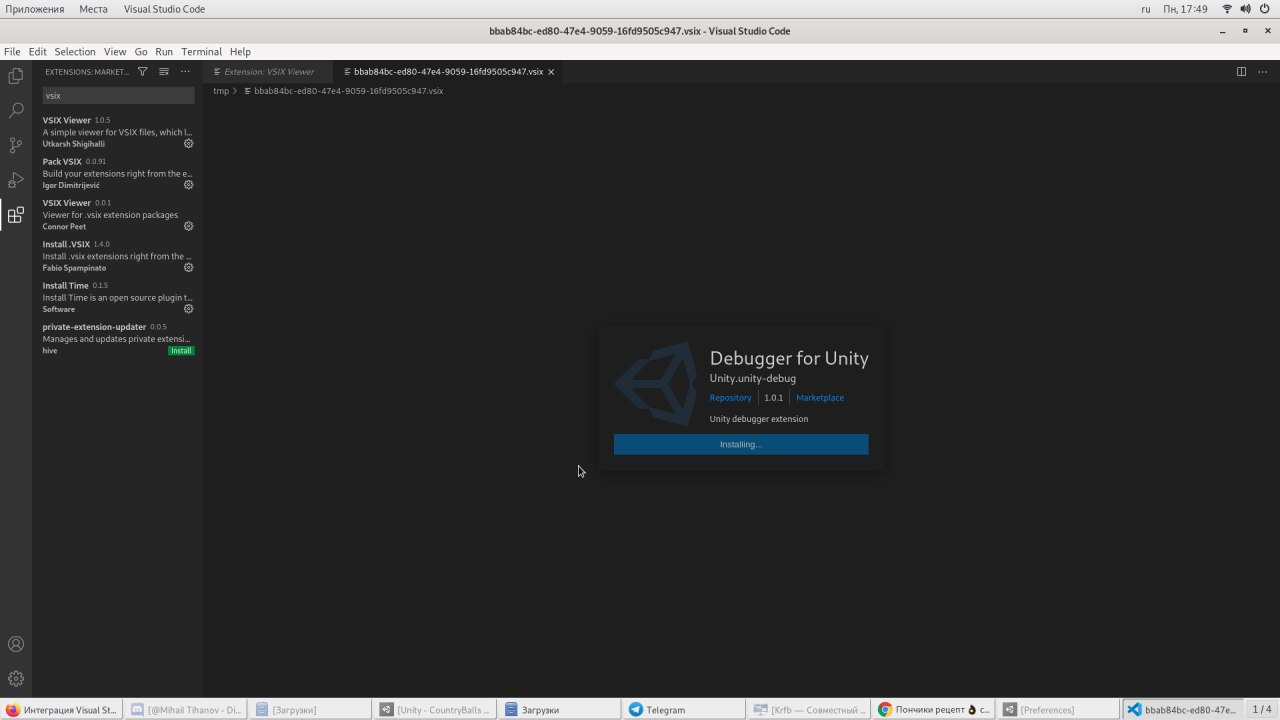Open the Marketplace link
The width and height of the screenshot is (1280, 720).
820,398
